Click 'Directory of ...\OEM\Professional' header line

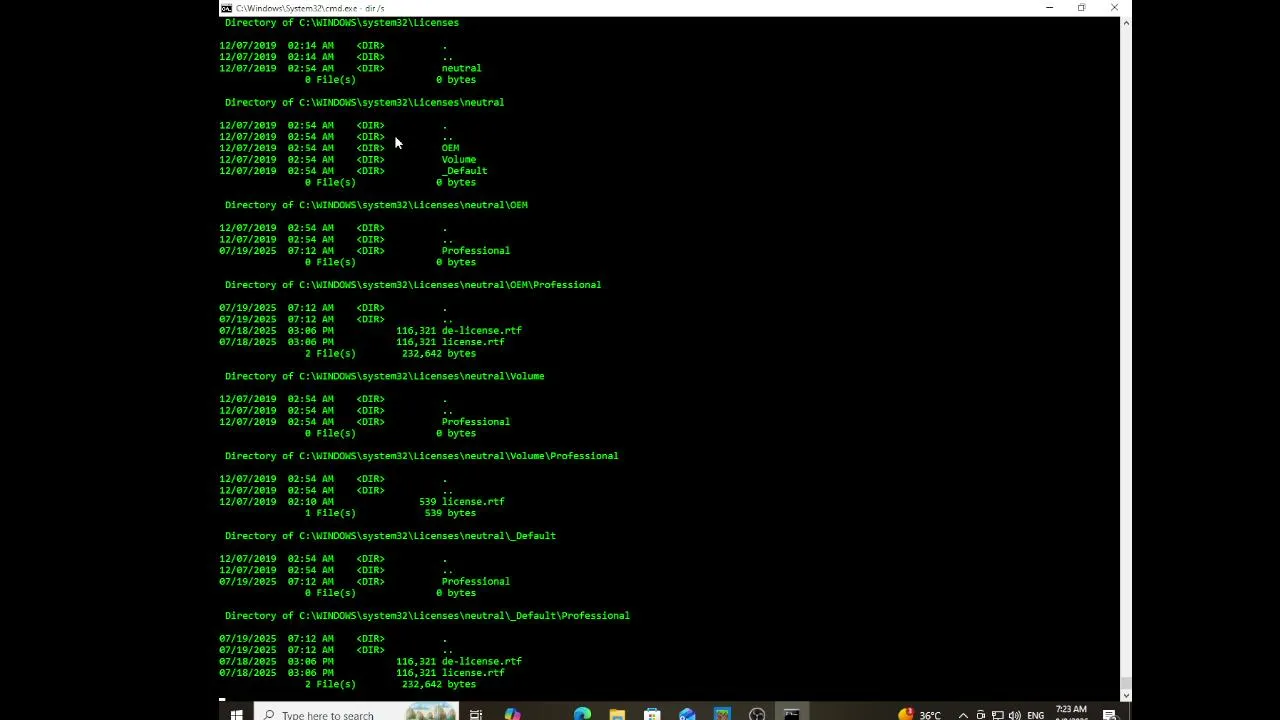[x=413, y=285]
